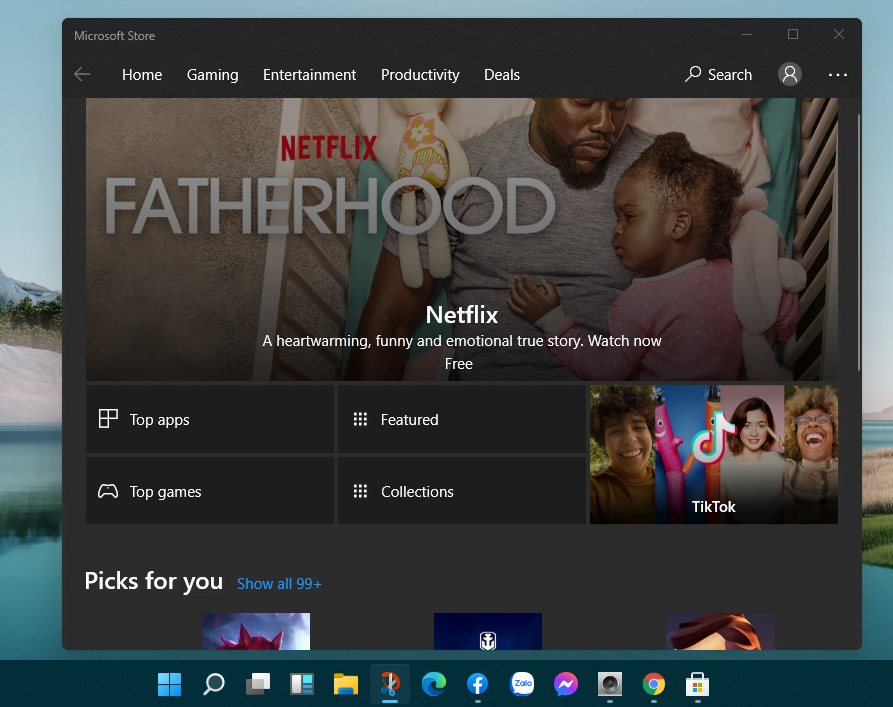The image size is (893, 707).
Task: Open Messenger from the taskbar
Action: coord(566,684)
